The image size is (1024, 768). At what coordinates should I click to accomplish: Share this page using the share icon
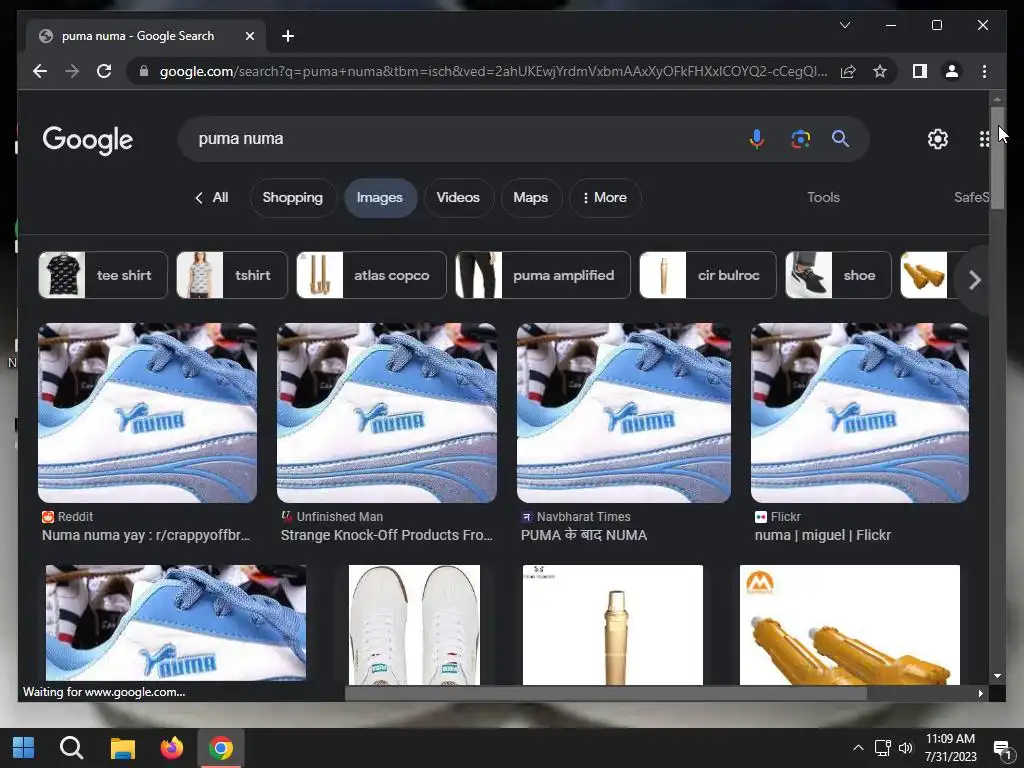pos(848,71)
